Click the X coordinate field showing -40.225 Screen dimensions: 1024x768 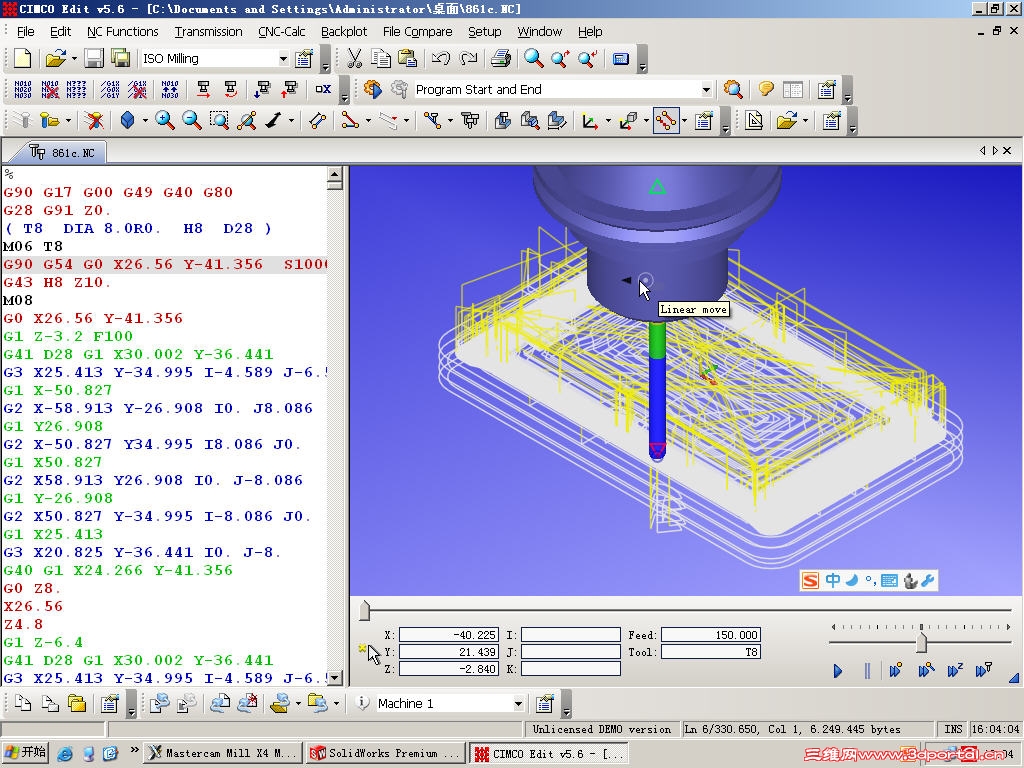[449, 635]
